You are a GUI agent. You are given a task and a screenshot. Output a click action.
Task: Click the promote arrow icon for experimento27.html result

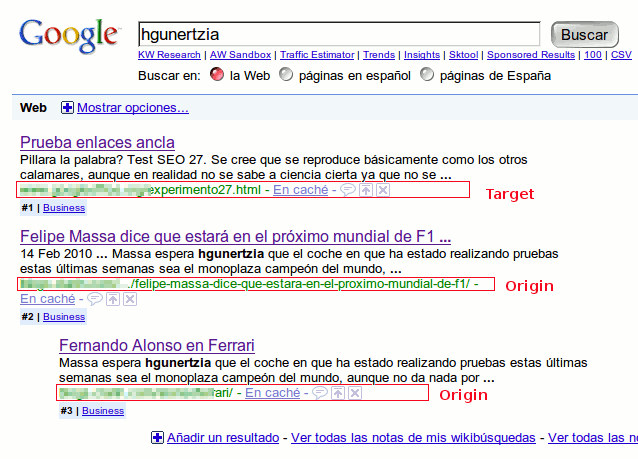point(366,190)
